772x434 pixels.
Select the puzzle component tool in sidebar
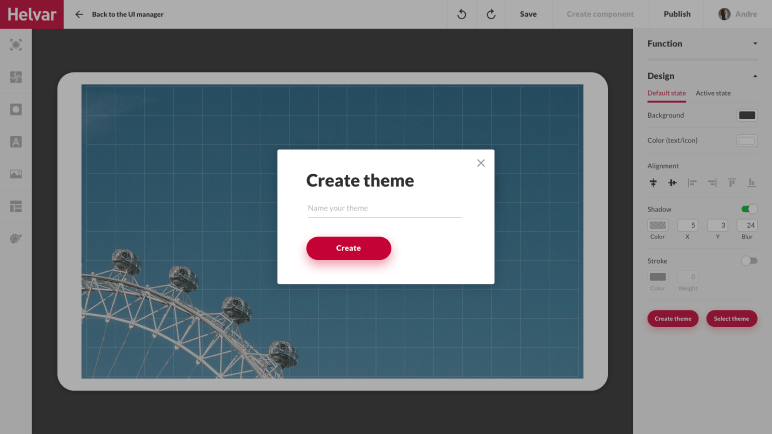(16, 77)
